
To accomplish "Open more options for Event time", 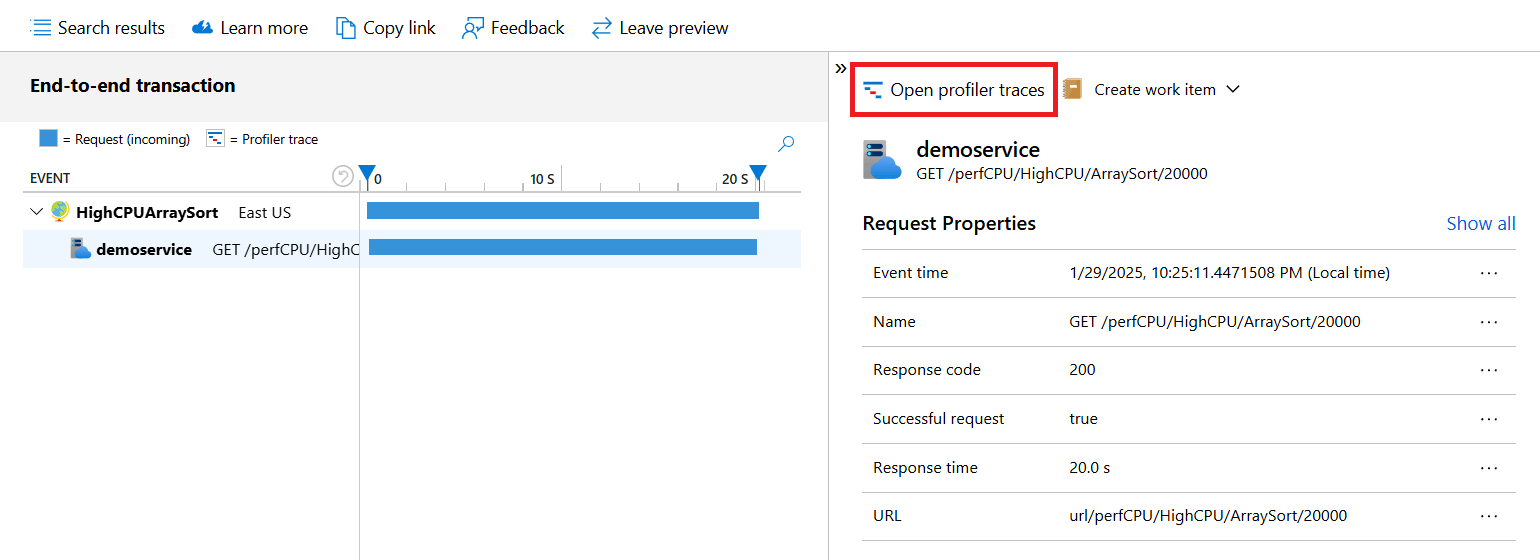I will [x=1489, y=273].
